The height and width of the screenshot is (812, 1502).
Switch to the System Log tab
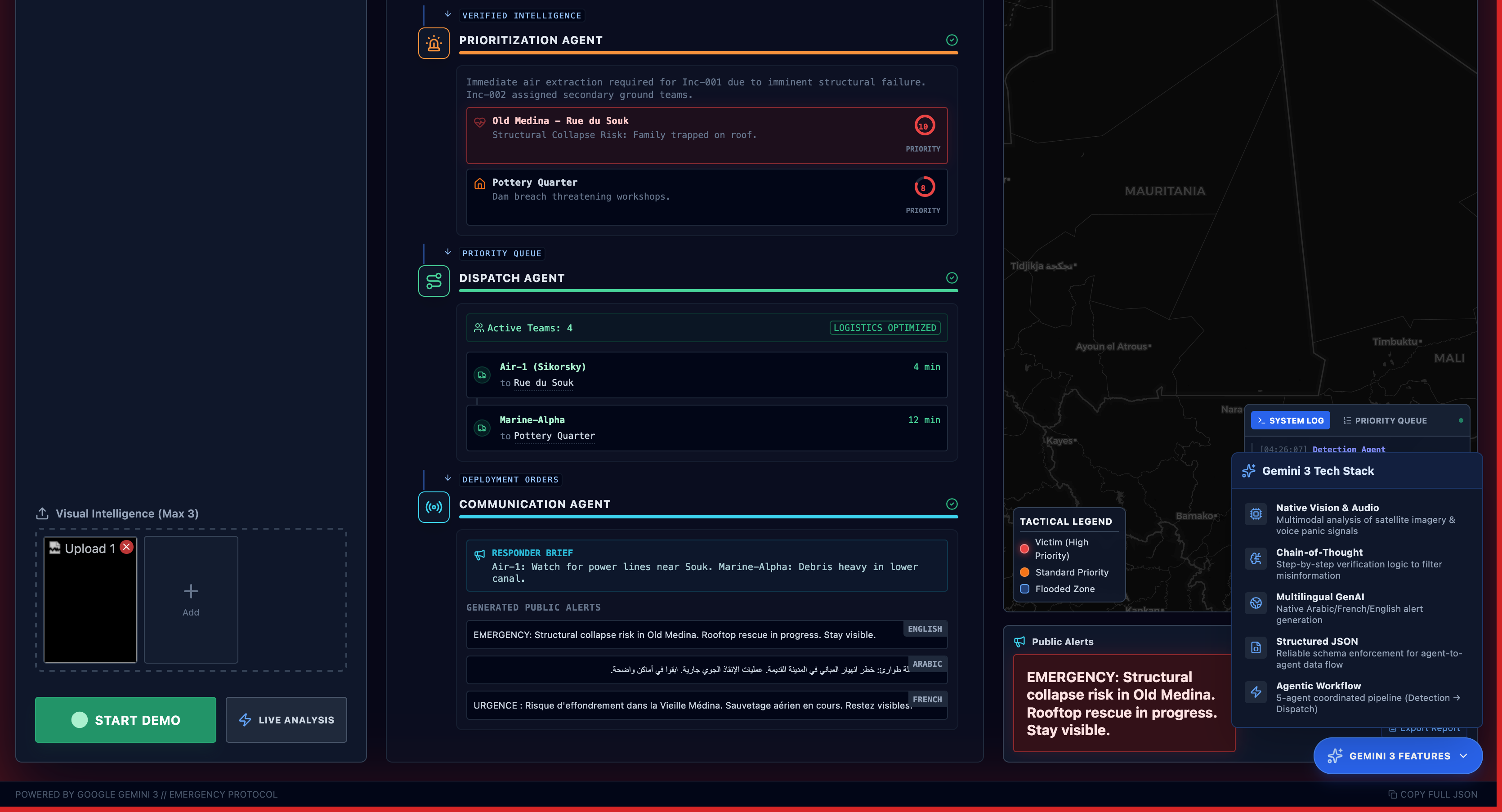click(x=1290, y=421)
